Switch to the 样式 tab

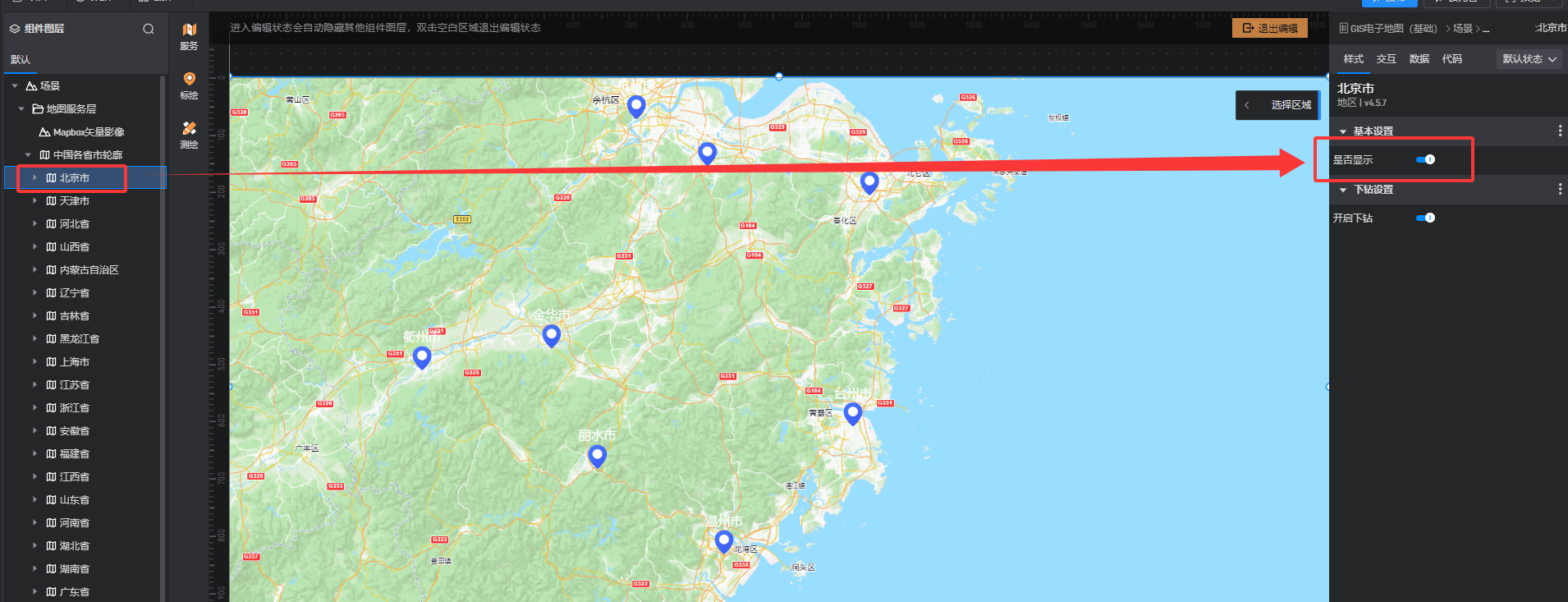[1353, 59]
